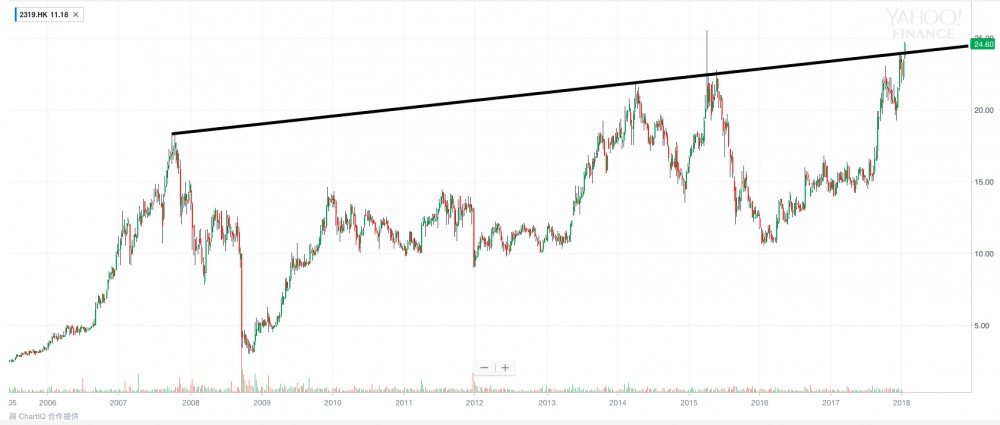Remove the 2319.HK series with its X
This screenshot has width=1000, height=425.
78,15
